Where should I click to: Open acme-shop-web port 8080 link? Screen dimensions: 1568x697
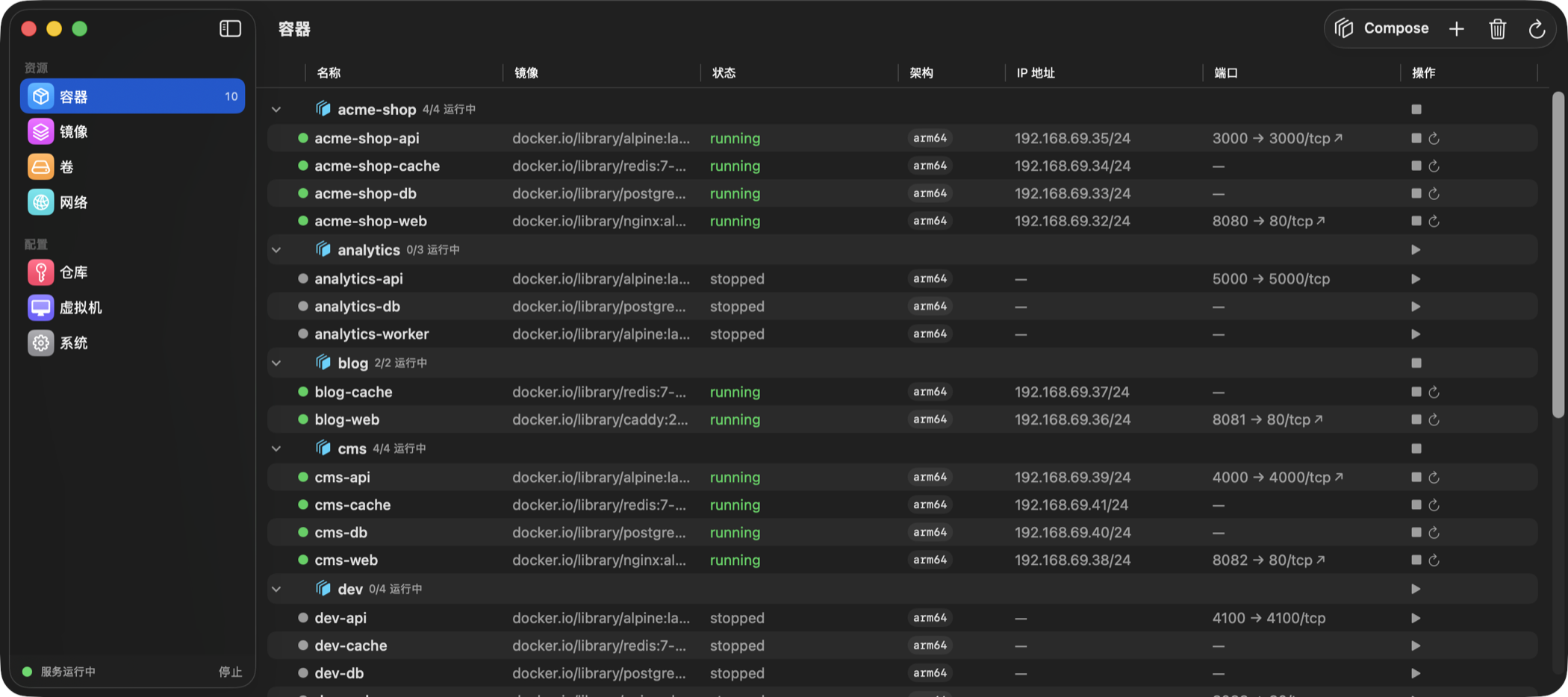(x=1269, y=221)
